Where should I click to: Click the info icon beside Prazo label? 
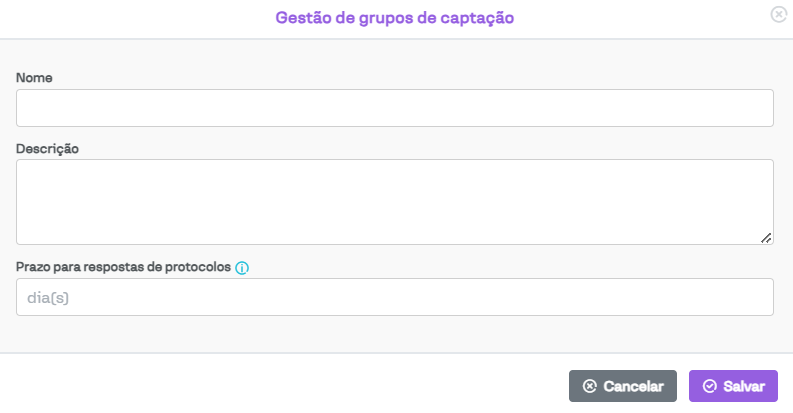click(242, 268)
